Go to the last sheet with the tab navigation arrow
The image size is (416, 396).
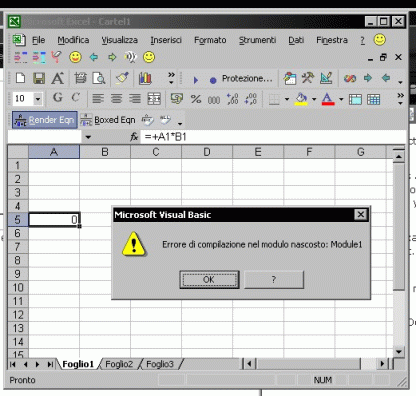(x=50, y=364)
